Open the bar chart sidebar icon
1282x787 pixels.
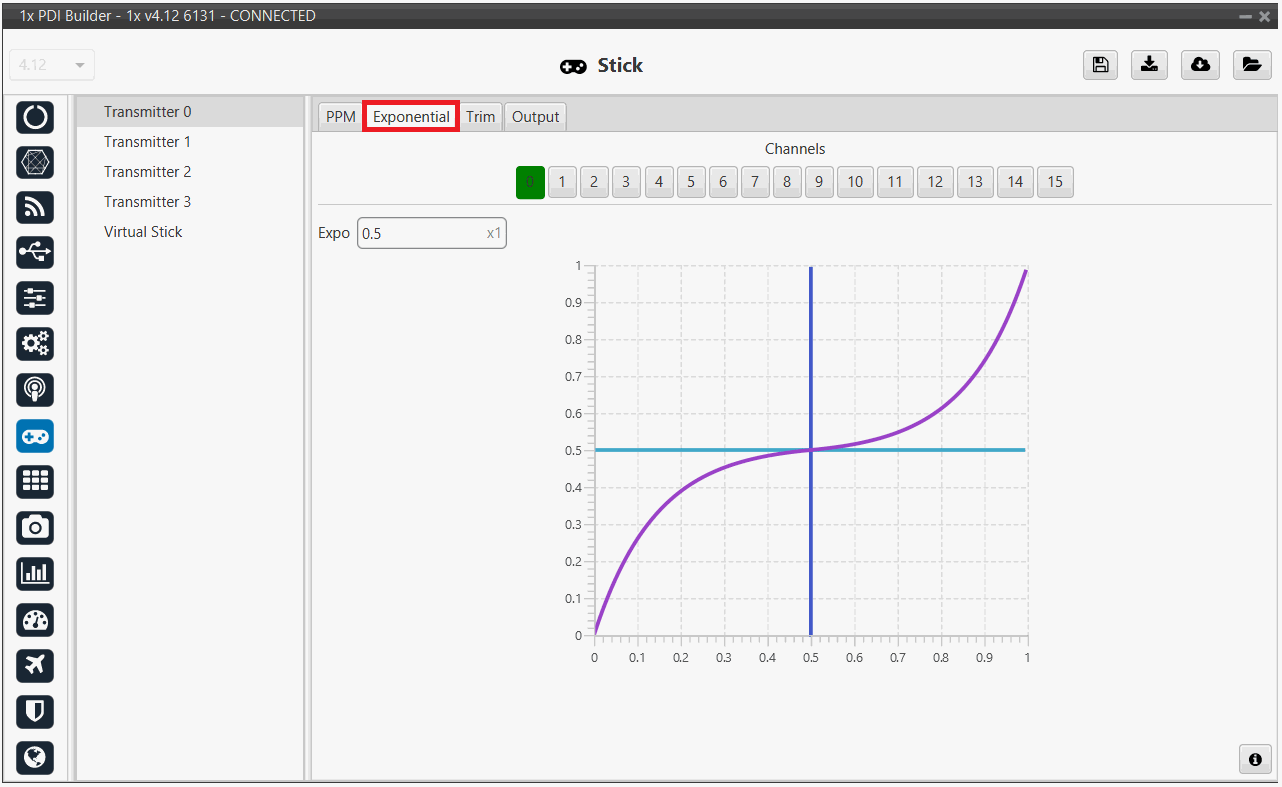35,573
